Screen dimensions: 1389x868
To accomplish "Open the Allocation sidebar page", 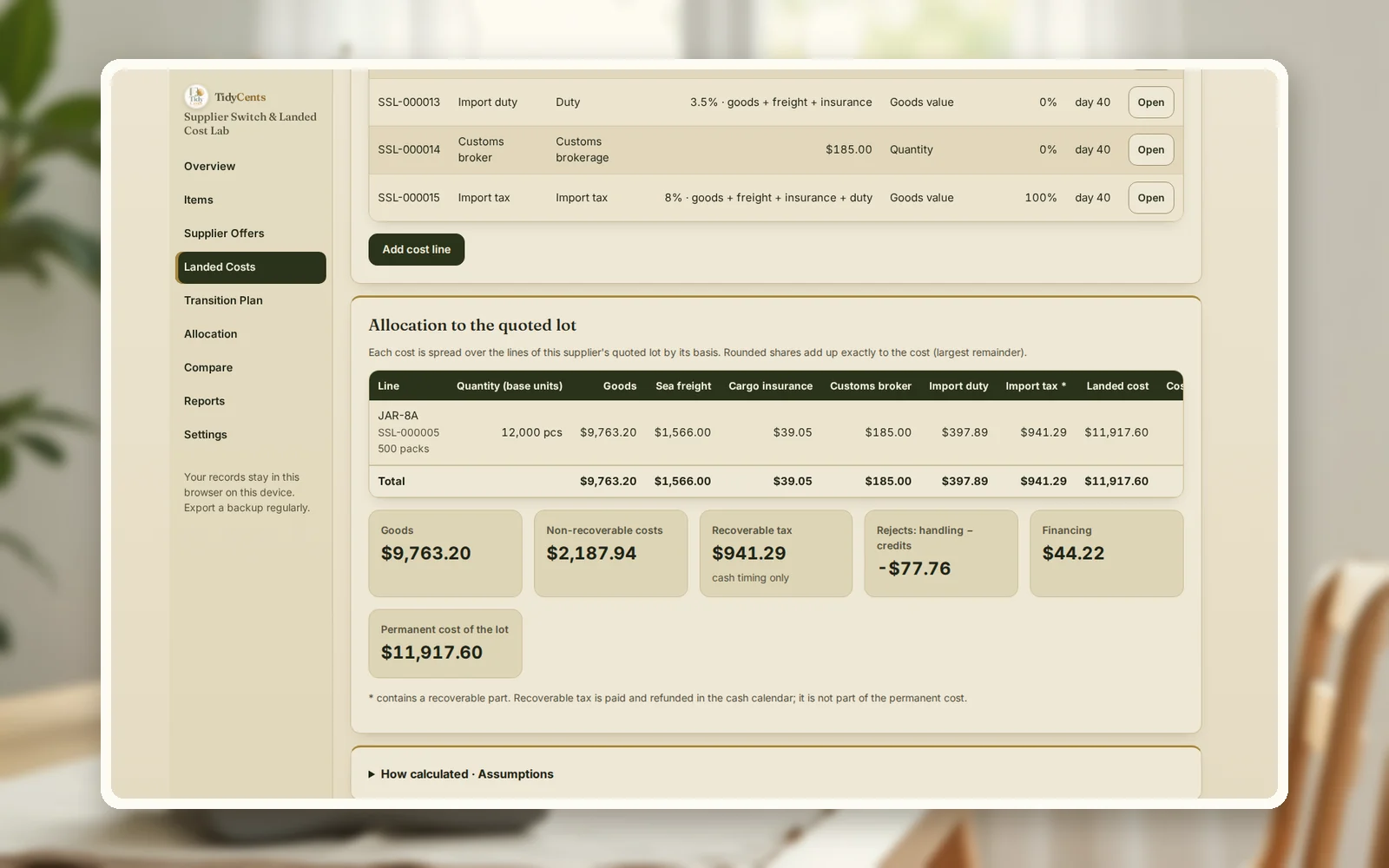I will (x=250, y=334).
